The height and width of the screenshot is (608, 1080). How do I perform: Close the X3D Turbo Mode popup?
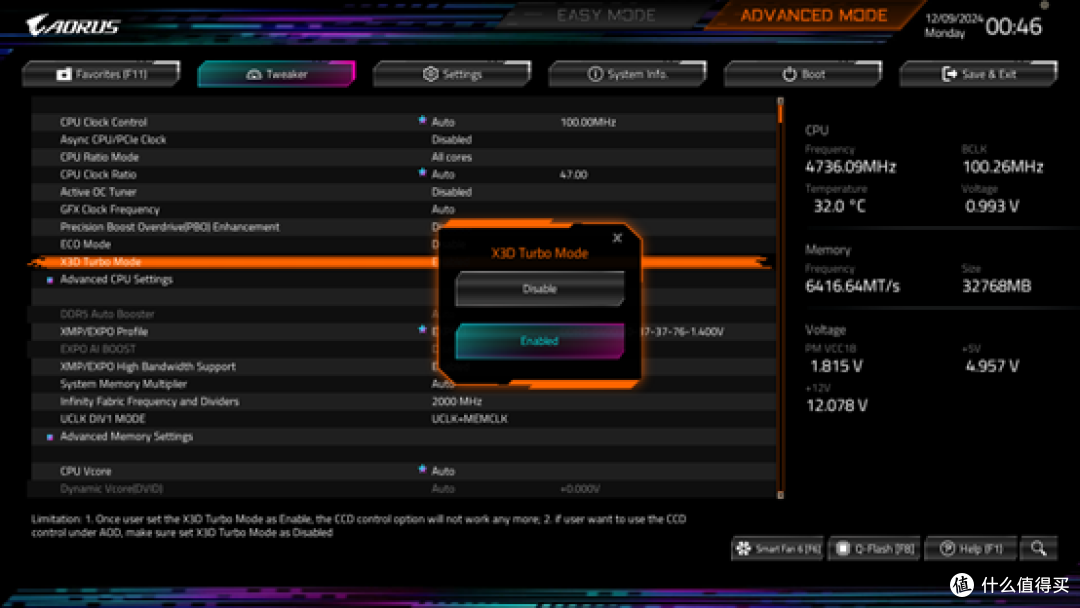(x=617, y=238)
